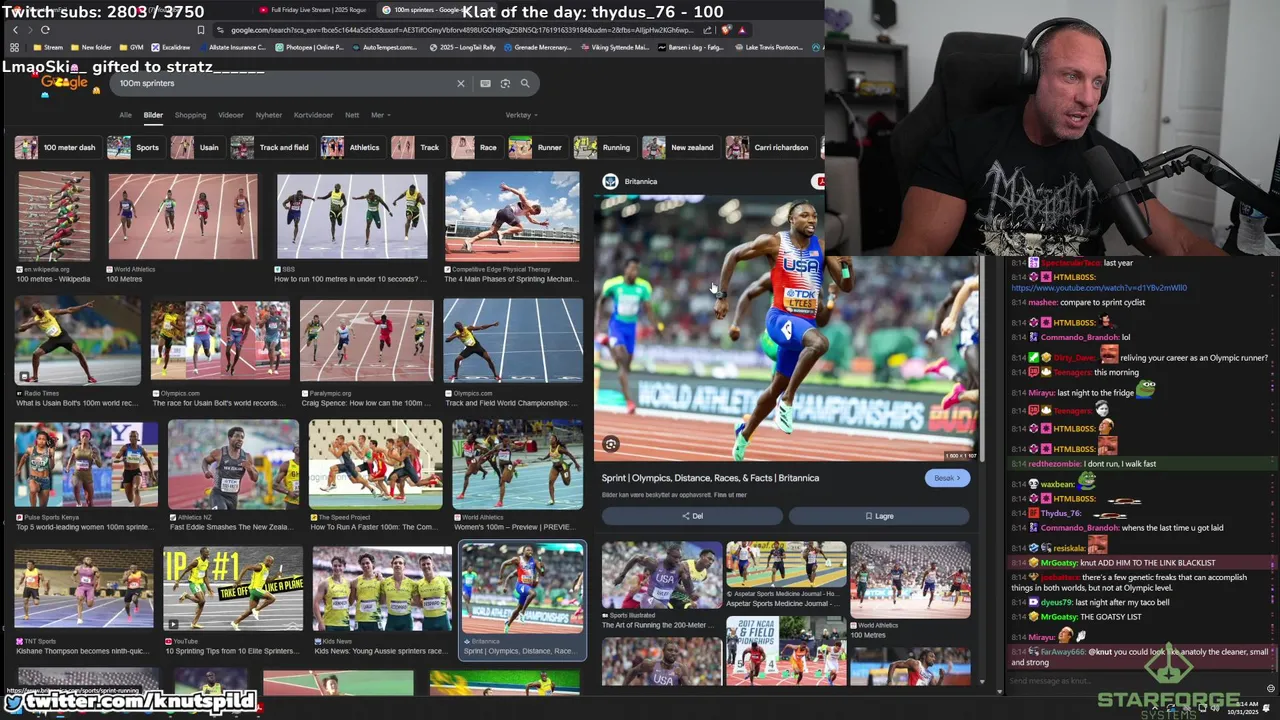Switch to the Shopping tab
The width and height of the screenshot is (1280, 720).
click(x=190, y=115)
